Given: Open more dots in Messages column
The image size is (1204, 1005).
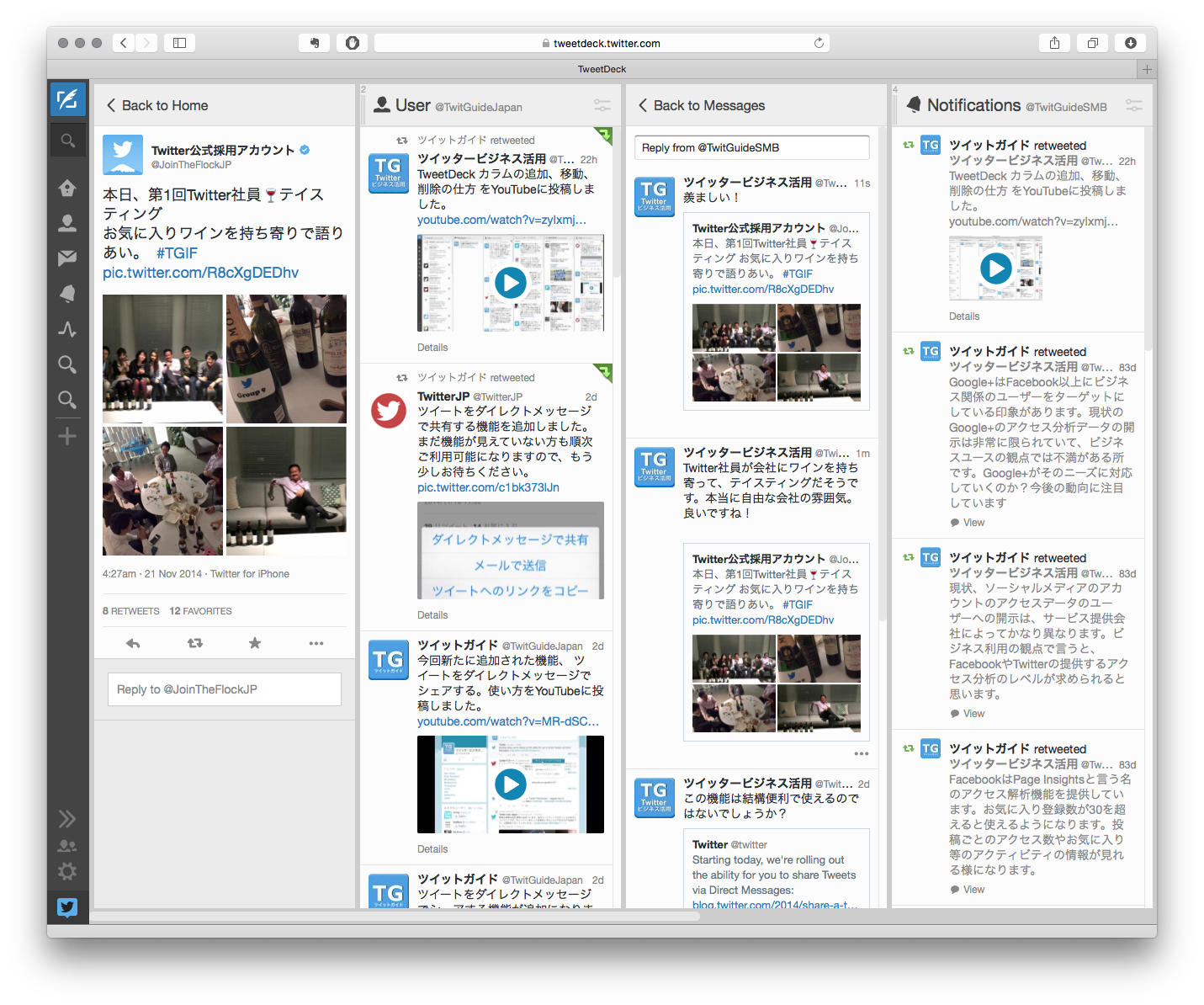Looking at the screenshot, I should pyautogui.click(x=861, y=753).
